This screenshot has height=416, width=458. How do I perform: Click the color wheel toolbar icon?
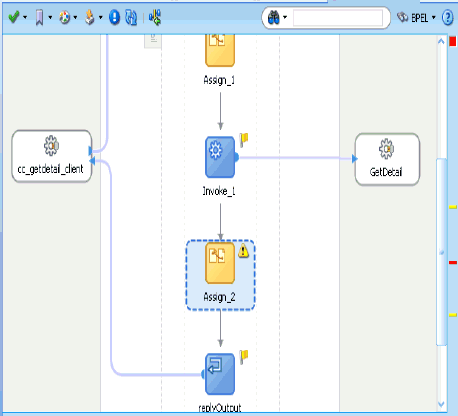click(x=65, y=17)
